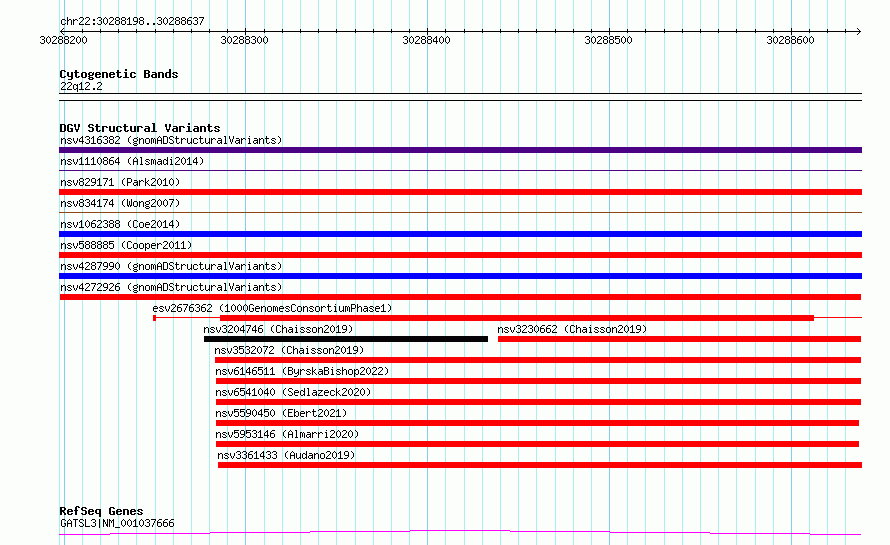Image resolution: width=890 pixels, height=545 pixels.
Task: Click the magenta GATSL3 gene line
Action: [460, 532]
